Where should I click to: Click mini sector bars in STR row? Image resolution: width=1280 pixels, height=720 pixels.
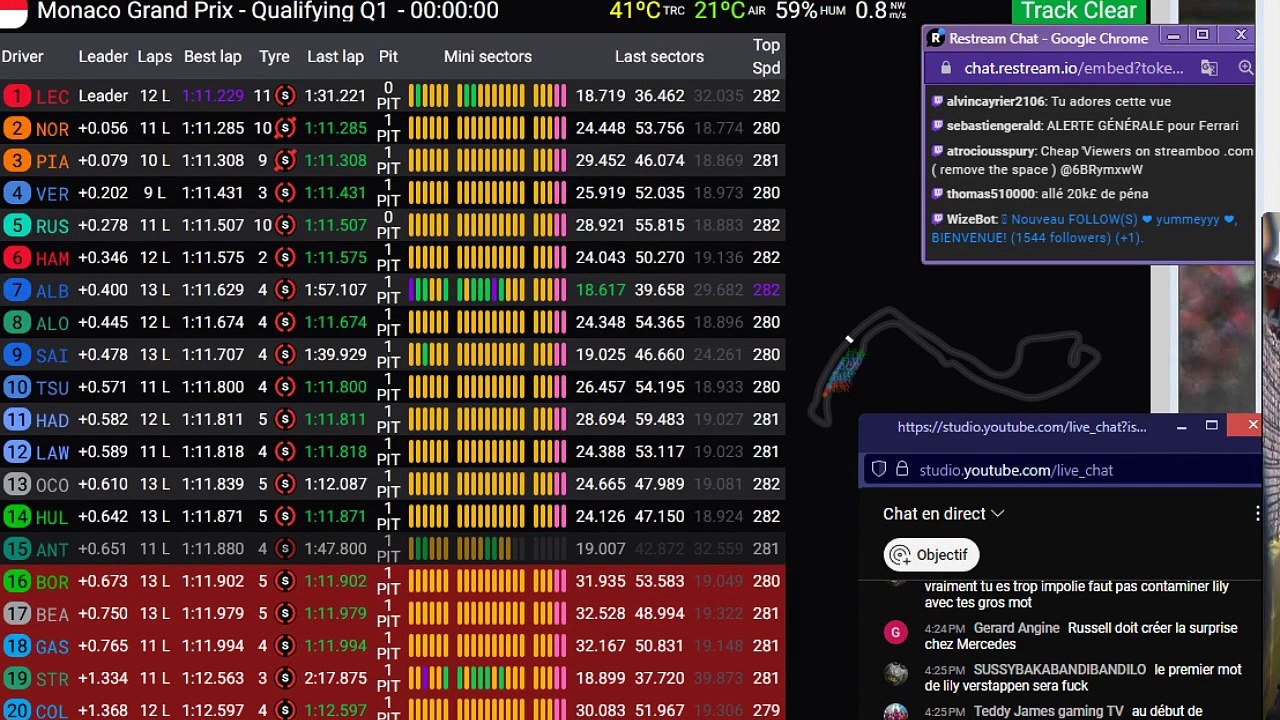point(487,678)
